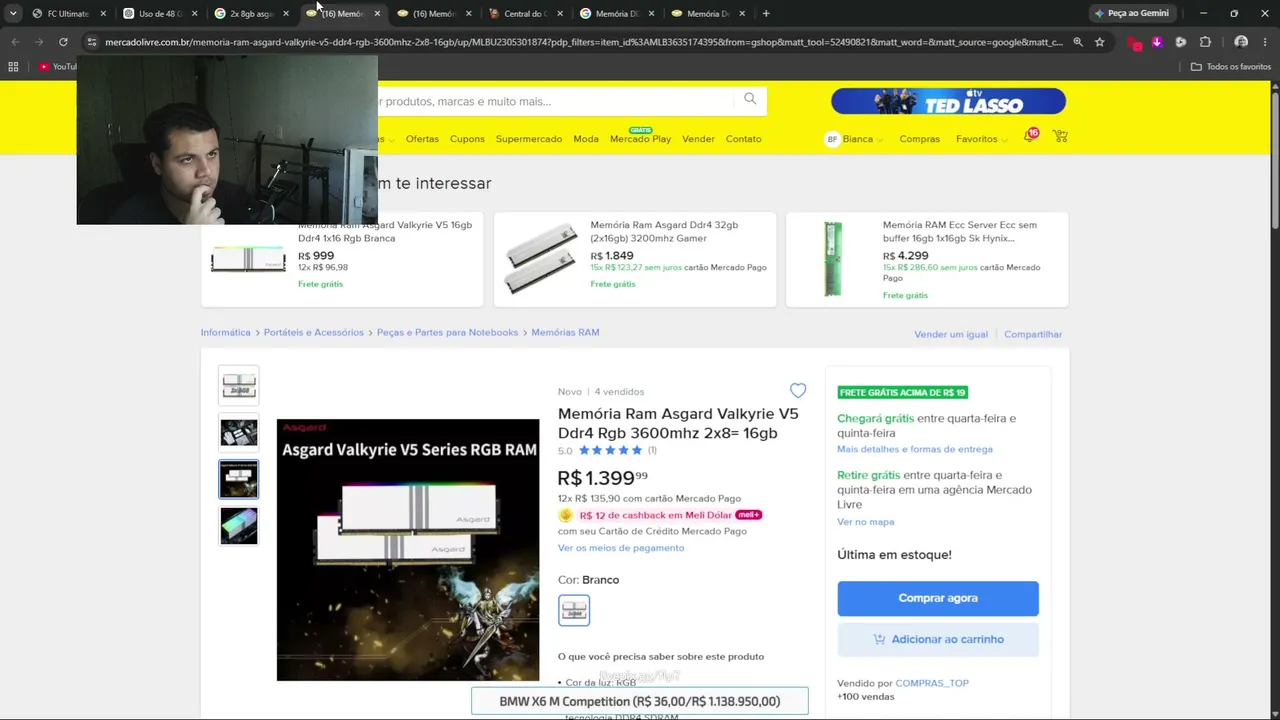Click the main Asgard Valkyrie product image
1280x720 pixels.
pyautogui.click(x=408, y=549)
